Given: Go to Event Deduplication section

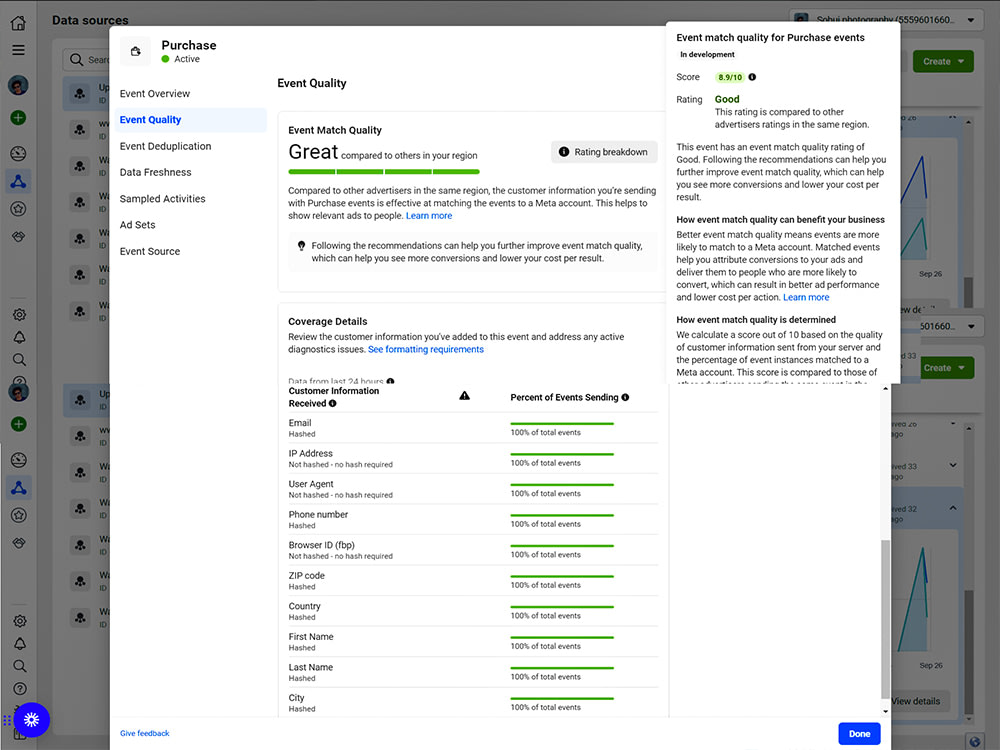Looking at the screenshot, I should click(165, 146).
